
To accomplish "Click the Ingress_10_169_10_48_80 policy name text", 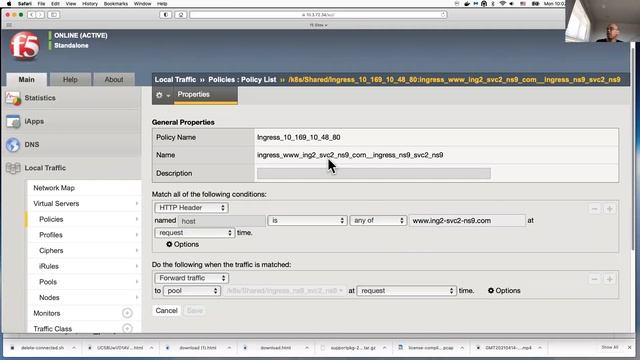I will tap(299, 138).
